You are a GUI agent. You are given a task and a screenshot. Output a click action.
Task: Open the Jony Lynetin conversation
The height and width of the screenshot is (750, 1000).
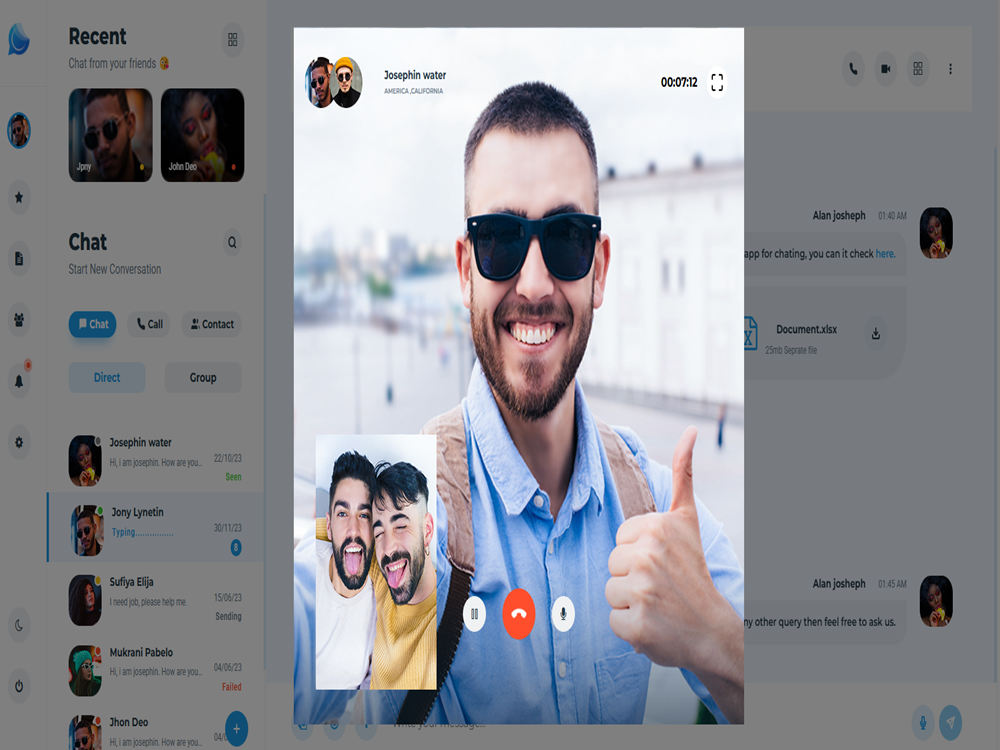pyautogui.click(x=156, y=529)
